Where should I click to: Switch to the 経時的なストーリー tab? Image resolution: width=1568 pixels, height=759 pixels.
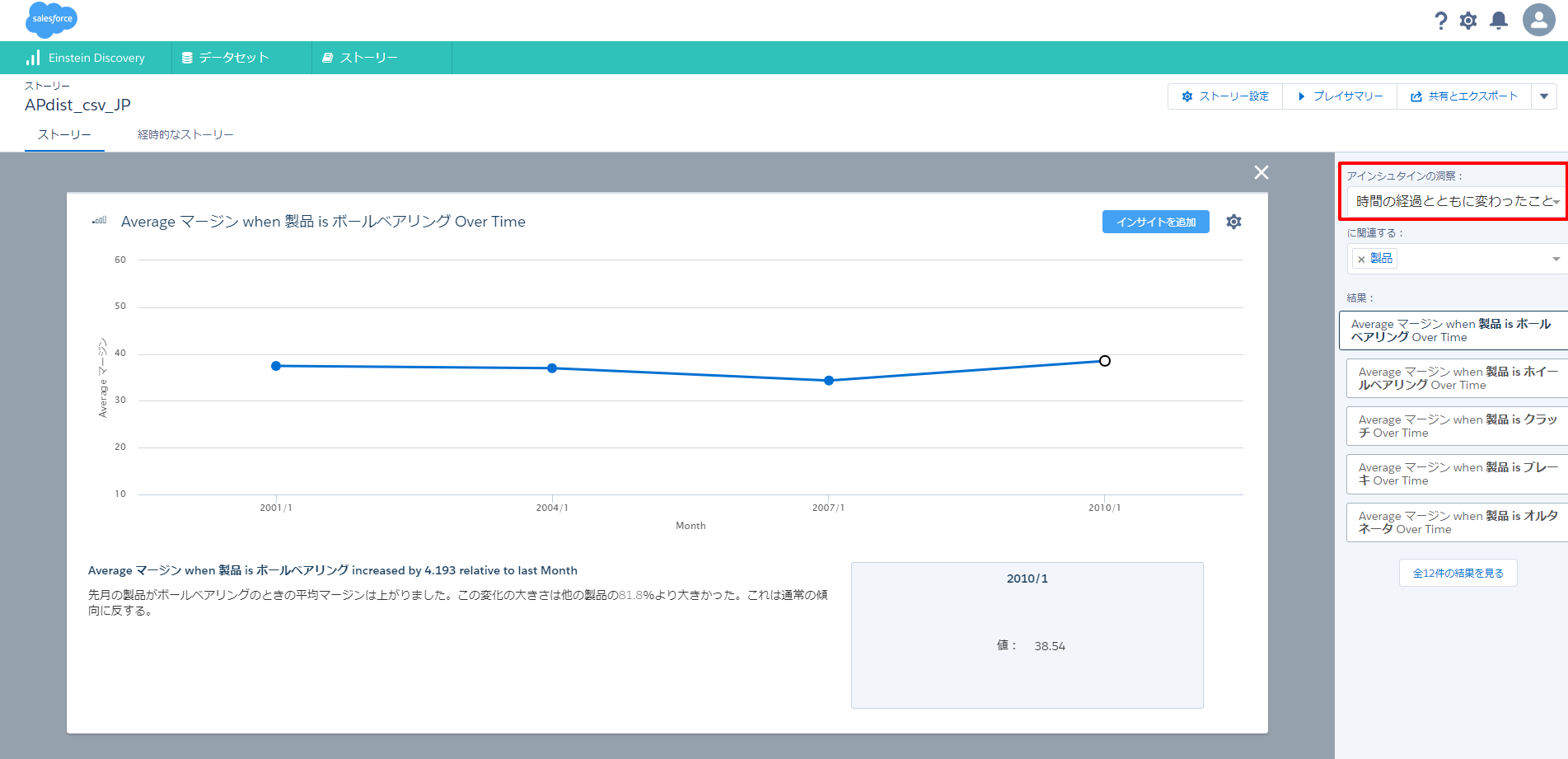[185, 134]
